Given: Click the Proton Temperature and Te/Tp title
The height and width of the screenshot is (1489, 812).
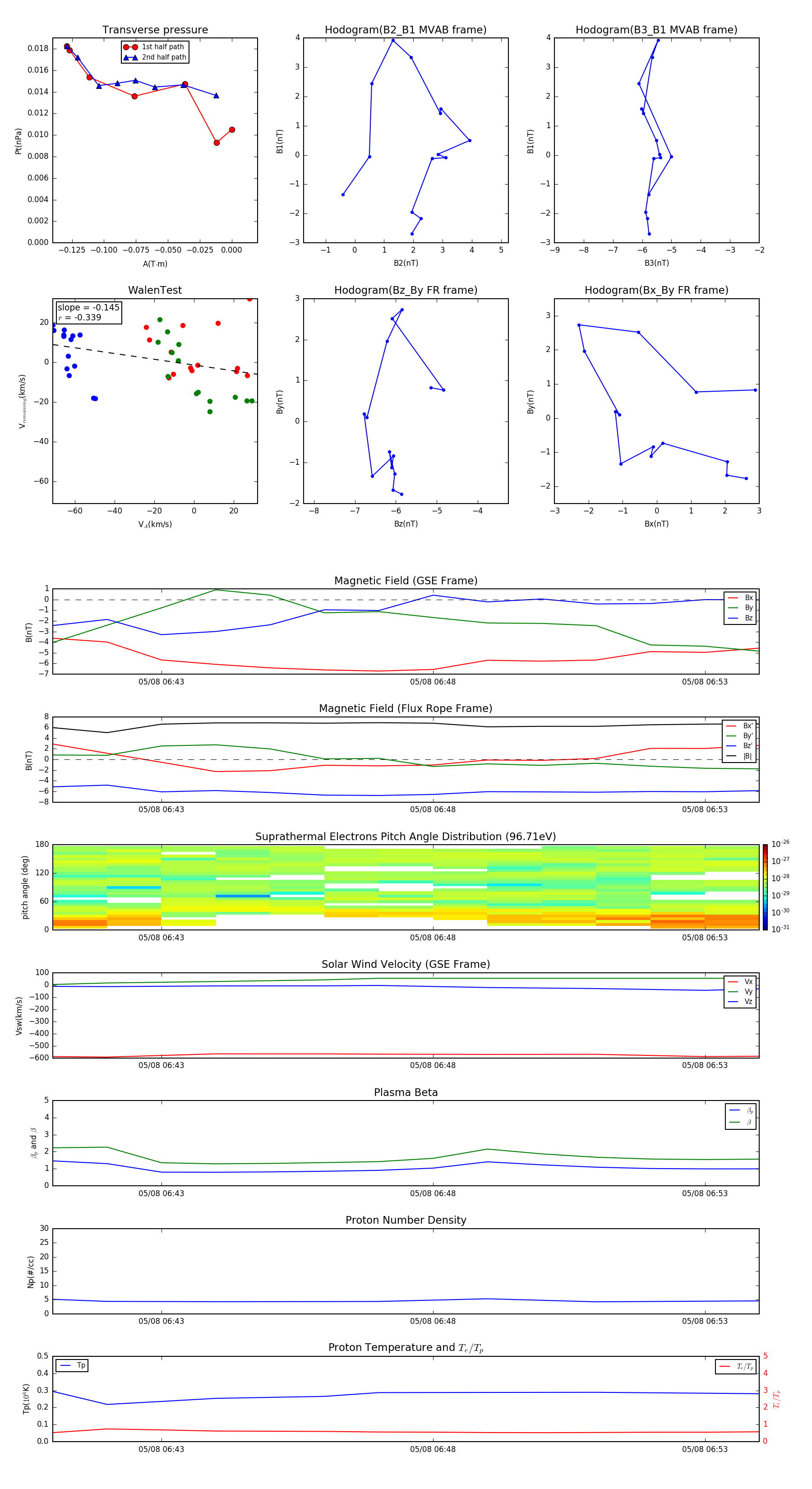Looking at the screenshot, I should pos(406,1348).
